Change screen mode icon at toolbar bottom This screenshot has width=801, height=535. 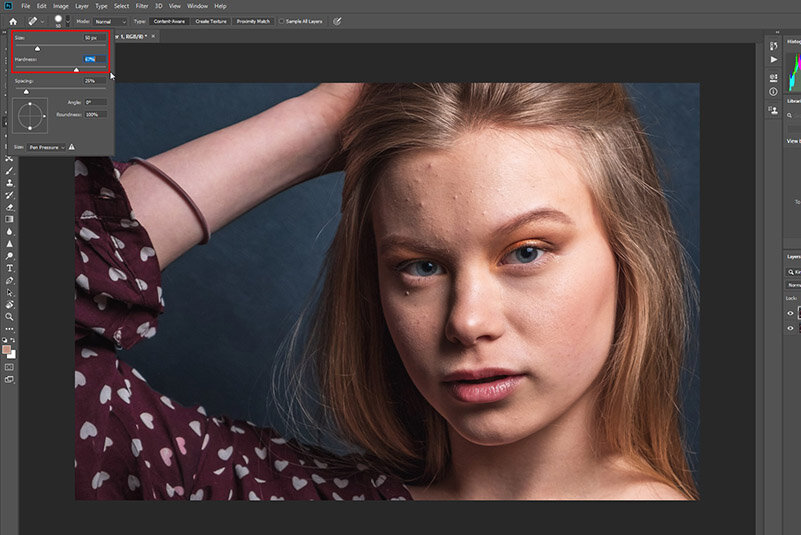click(9, 380)
